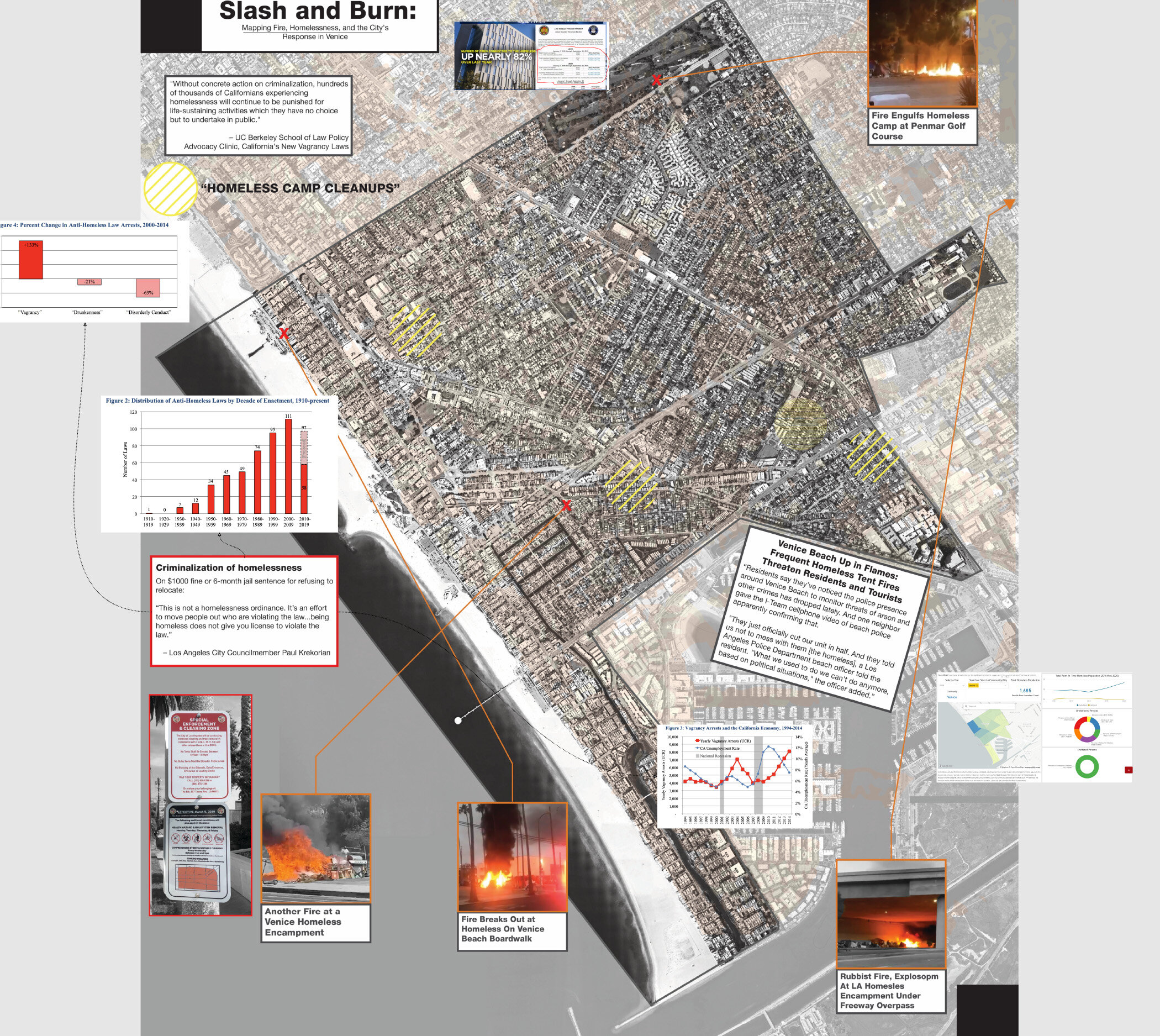1160x1036 pixels.
Task: Click the blue shaded tract on the dashboard map
Action: 974,727
